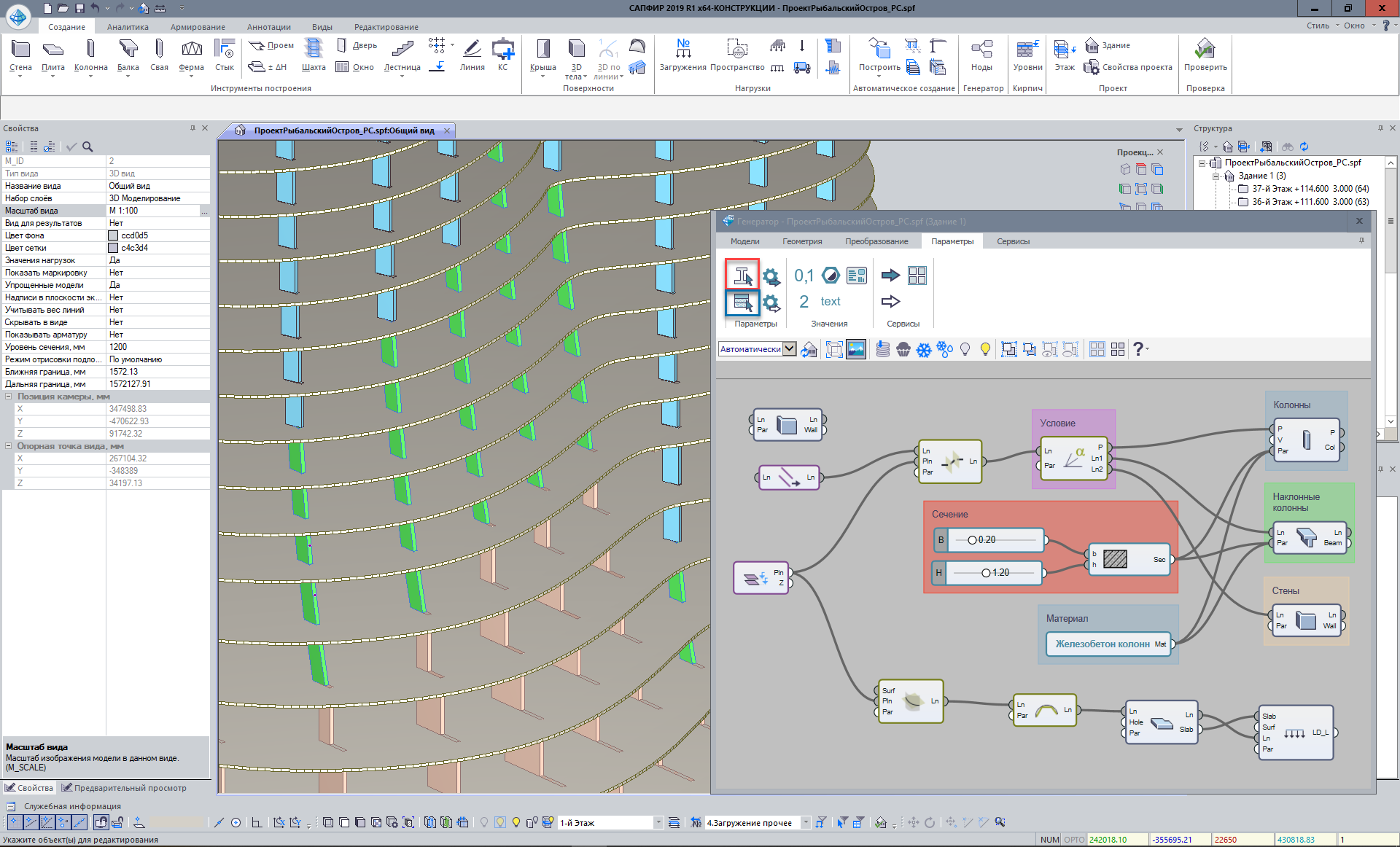Collapse the Здание 1 tree node
This screenshot has height=847, width=1400.
click(1216, 176)
